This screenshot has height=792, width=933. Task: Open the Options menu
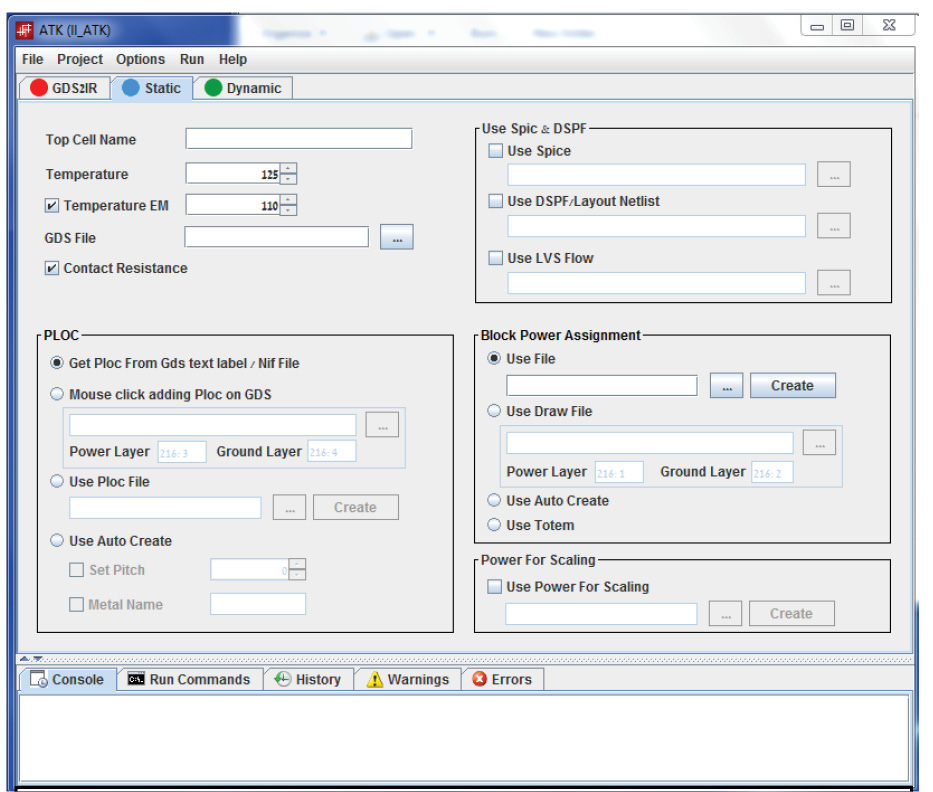click(140, 59)
